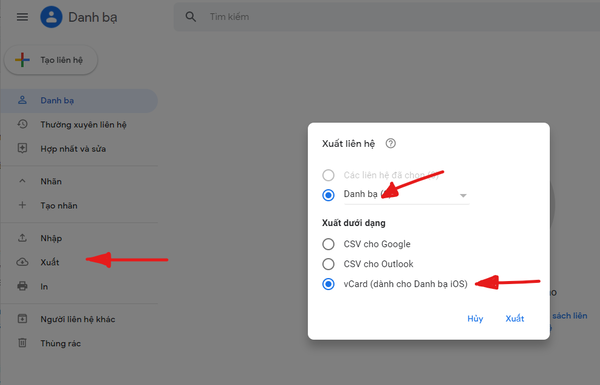600x385 pixels.
Task: Click Hủy to cancel export
Action: (x=475, y=318)
